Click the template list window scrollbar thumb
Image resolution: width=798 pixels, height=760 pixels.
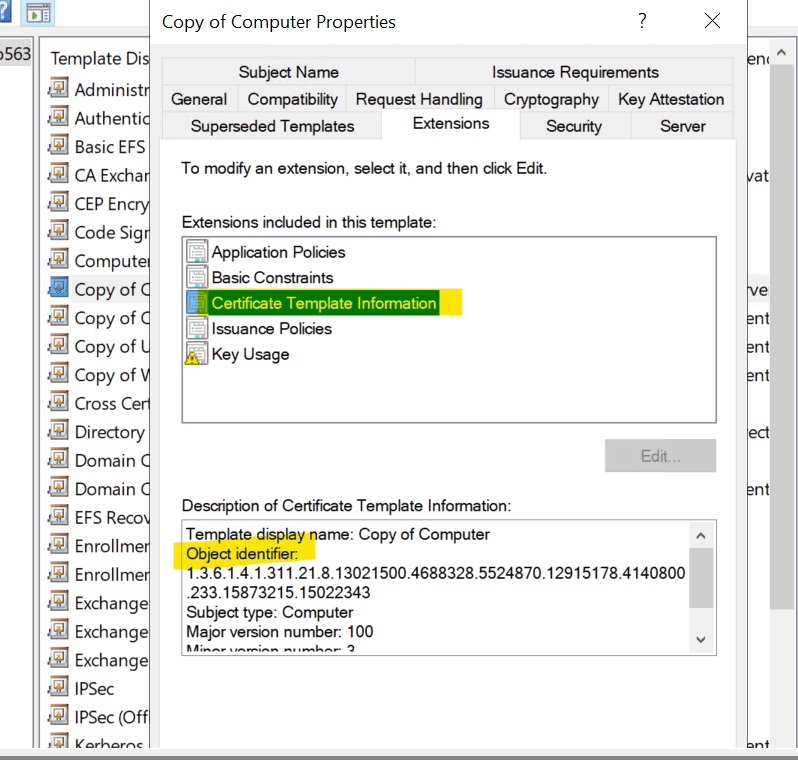point(781,336)
